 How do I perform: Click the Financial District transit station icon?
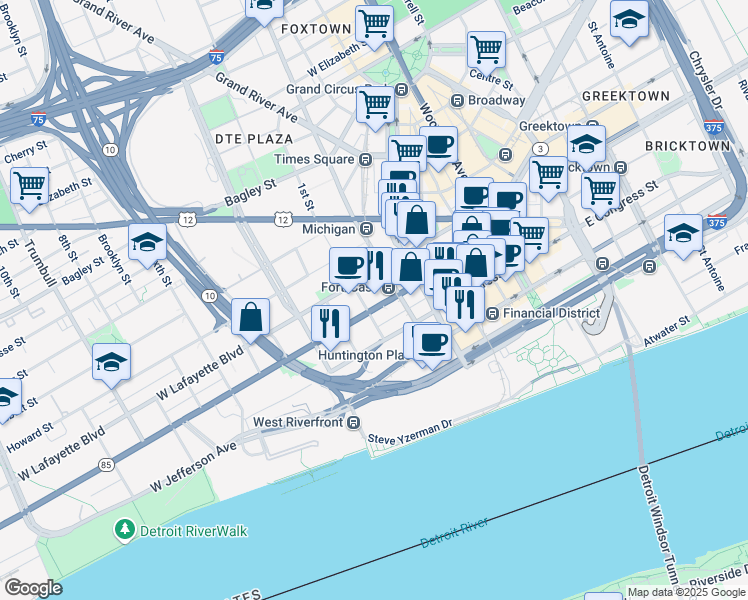pos(492,313)
